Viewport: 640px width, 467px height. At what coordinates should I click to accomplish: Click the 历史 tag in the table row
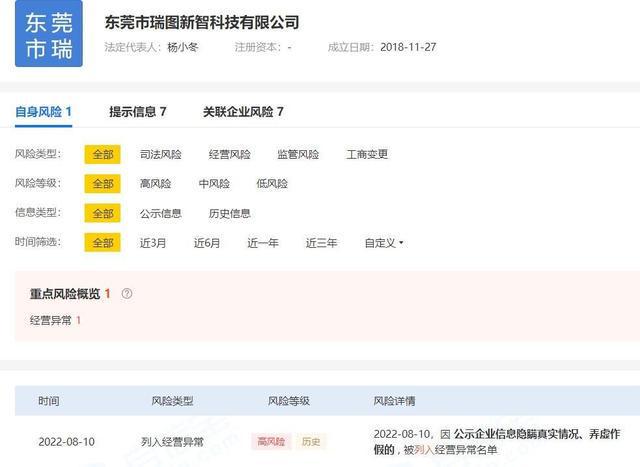coord(311,441)
